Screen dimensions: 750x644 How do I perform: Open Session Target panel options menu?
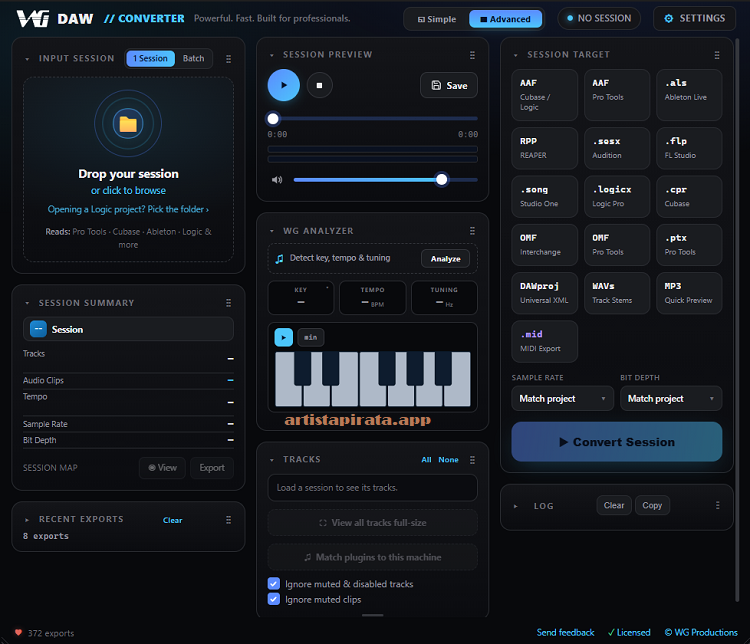(717, 56)
